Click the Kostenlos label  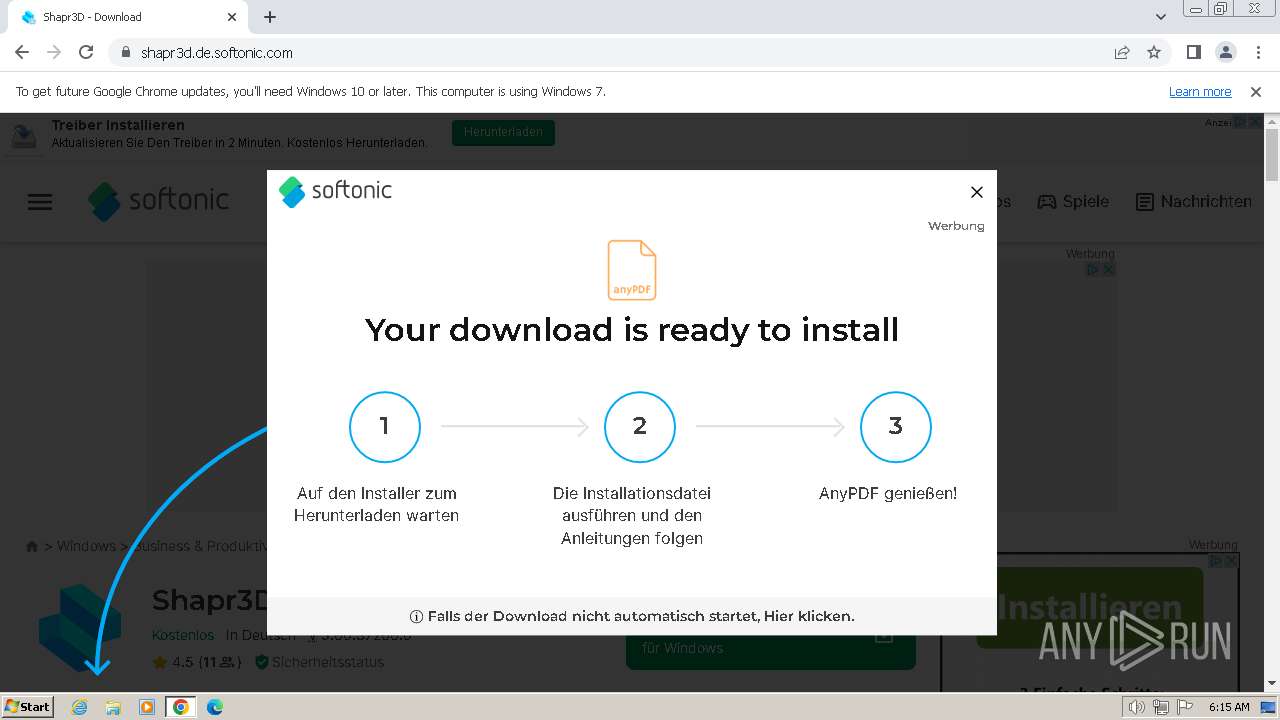183,635
